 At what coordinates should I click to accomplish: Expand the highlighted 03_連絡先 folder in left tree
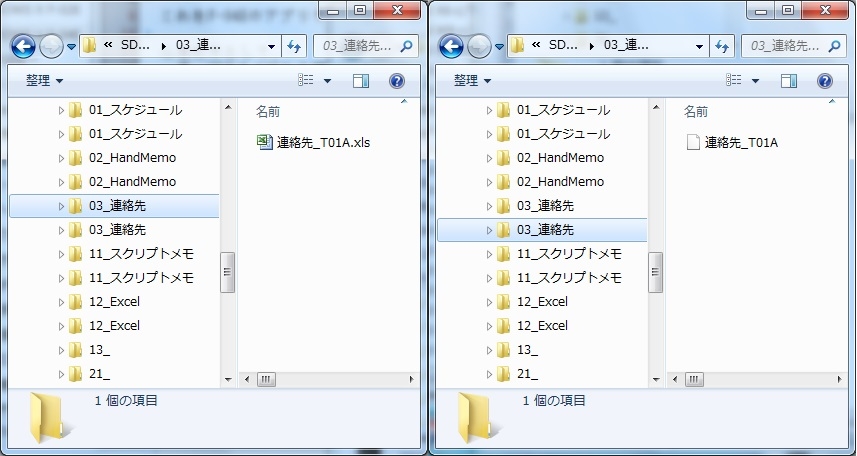point(61,206)
